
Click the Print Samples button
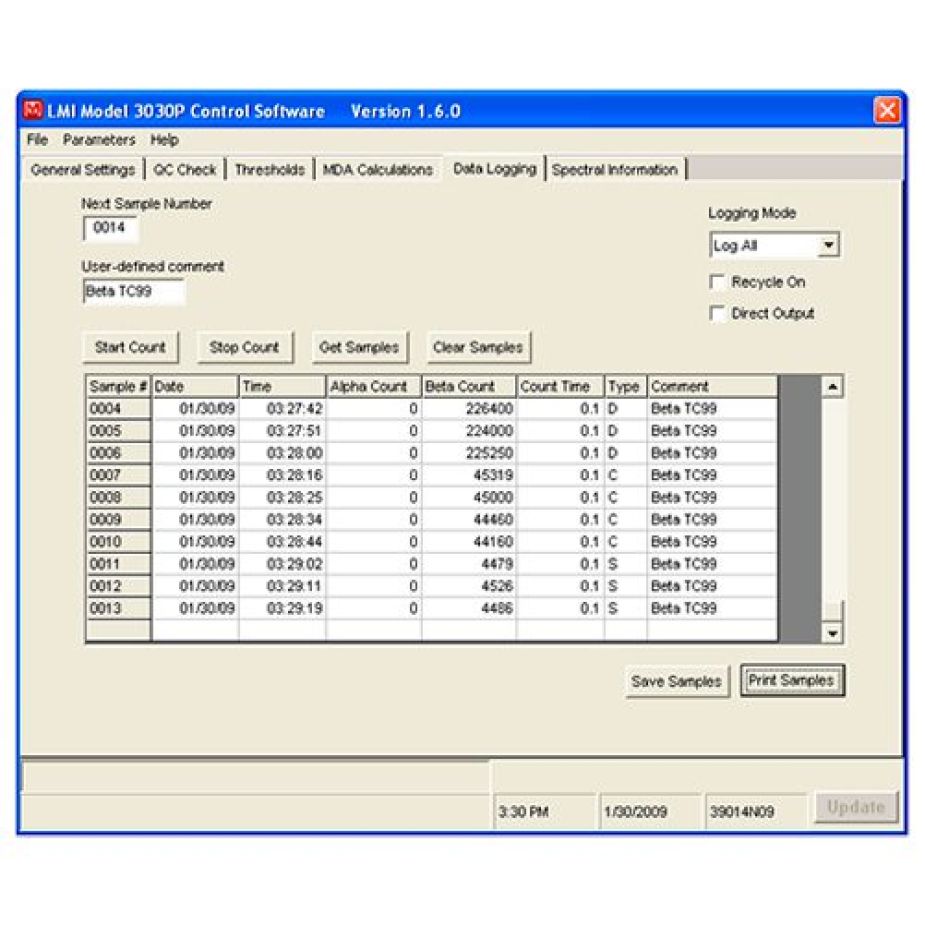pos(792,681)
